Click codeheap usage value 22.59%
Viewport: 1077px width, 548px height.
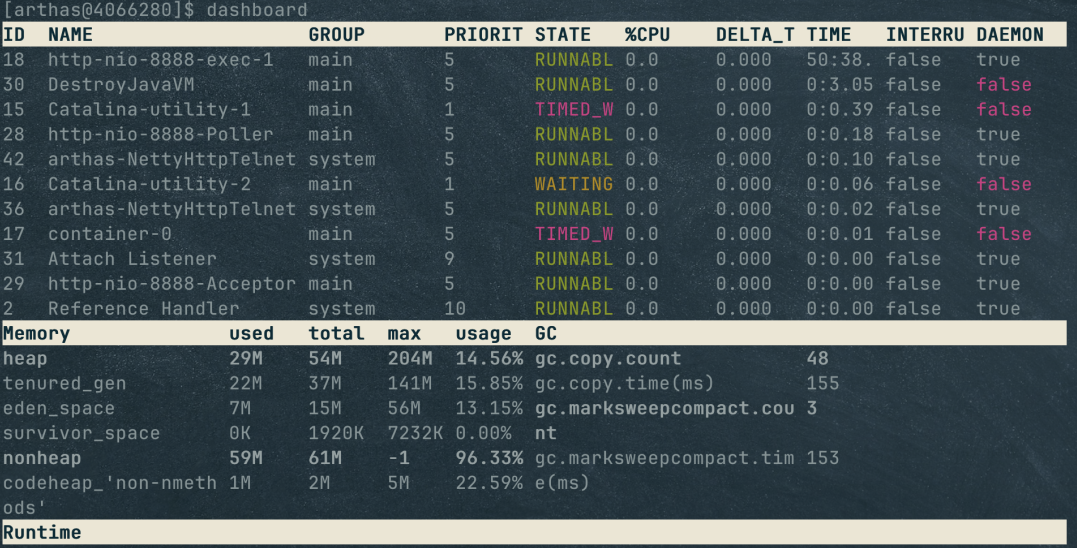[489, 483]
